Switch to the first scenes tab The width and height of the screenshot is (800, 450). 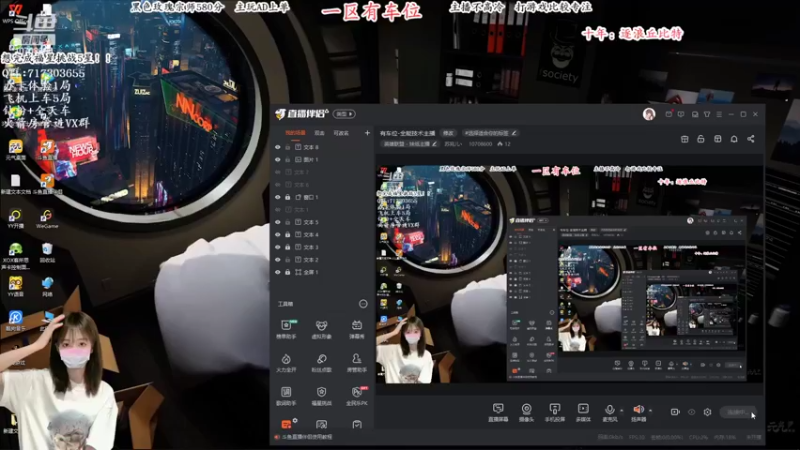click(295, 133)
